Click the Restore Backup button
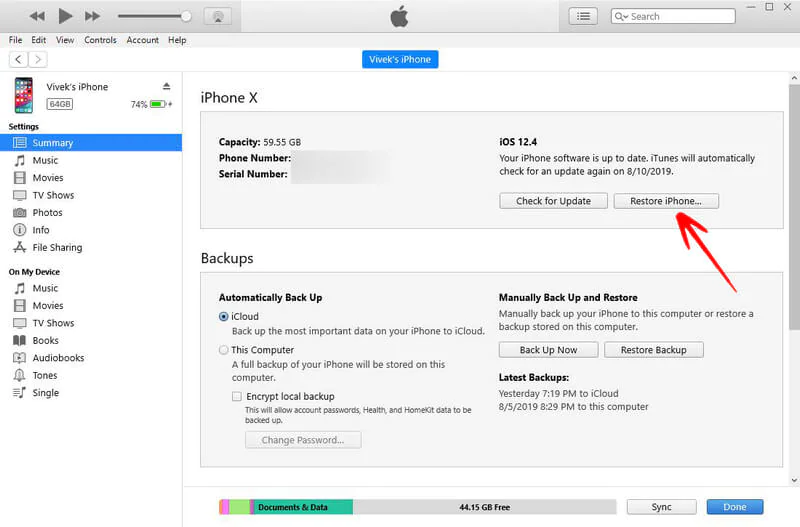This screenshot has height=527, width=800. 654,350
